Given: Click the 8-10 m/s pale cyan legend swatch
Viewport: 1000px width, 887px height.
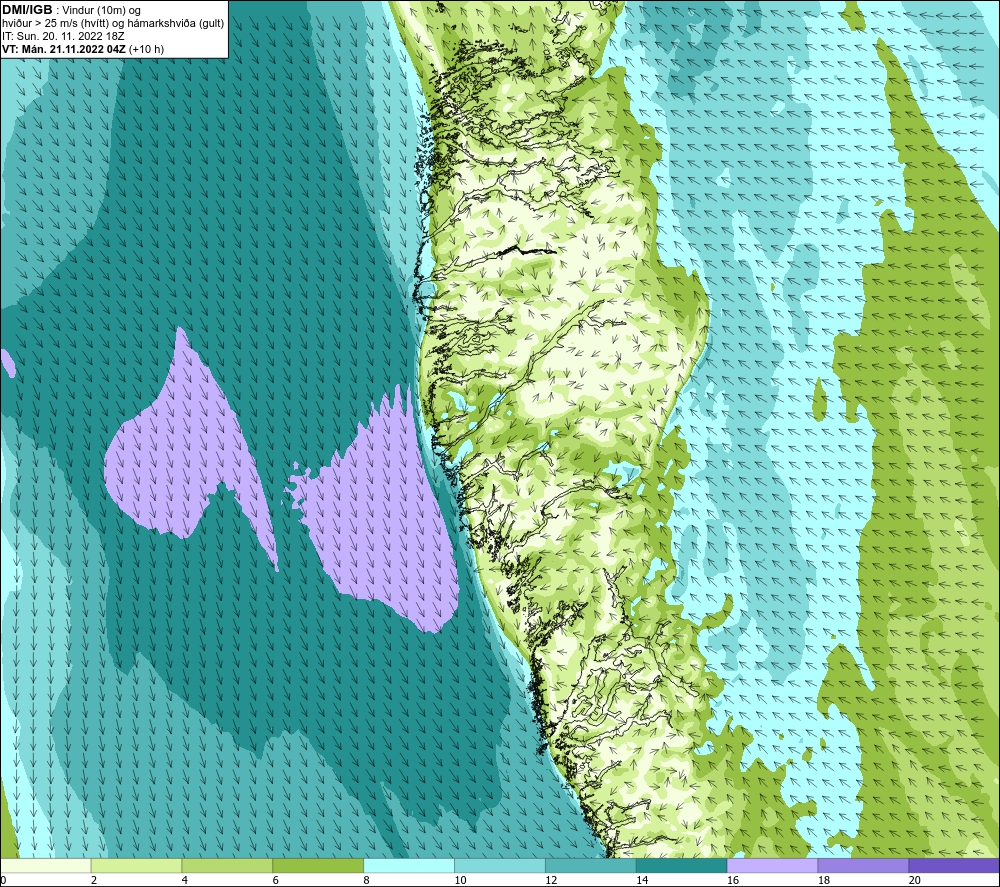Looking at the screenshot, I should [x=409, y=865].
